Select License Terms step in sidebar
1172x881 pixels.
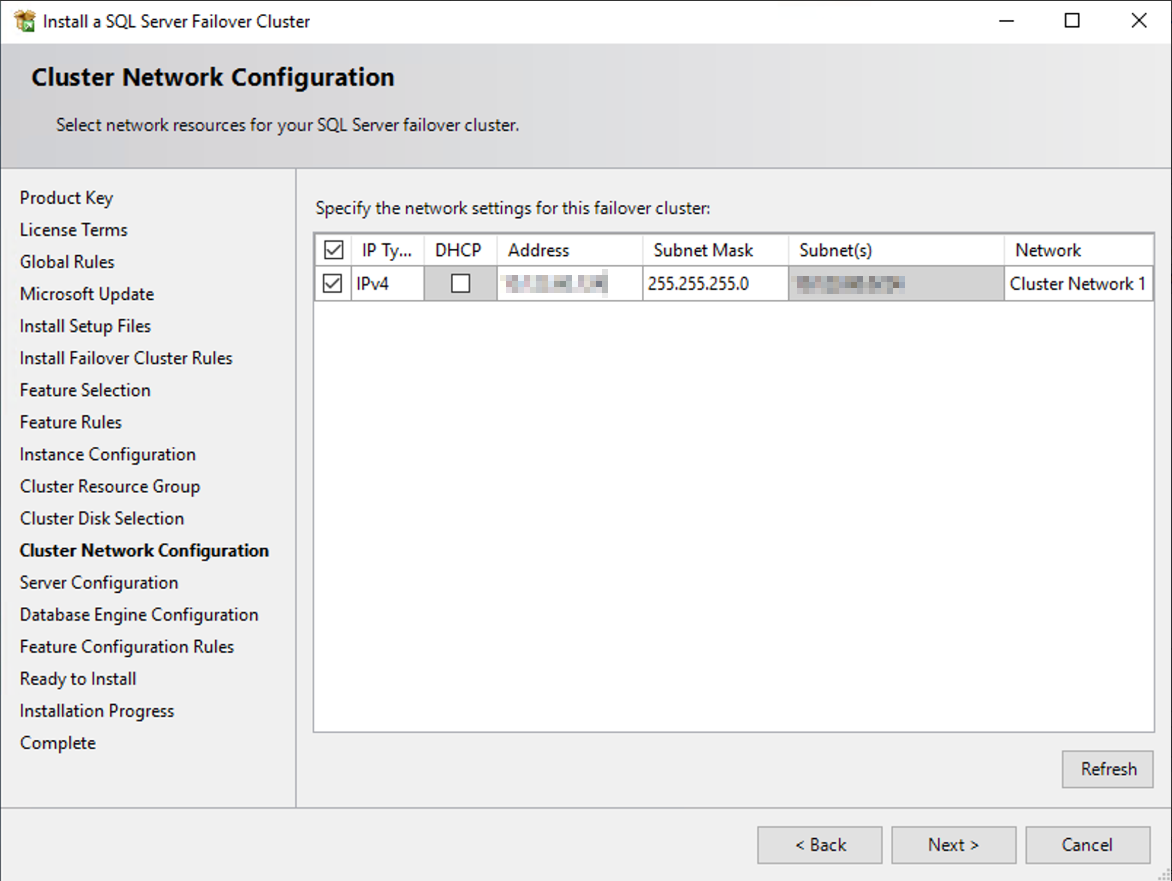(73, 230)
